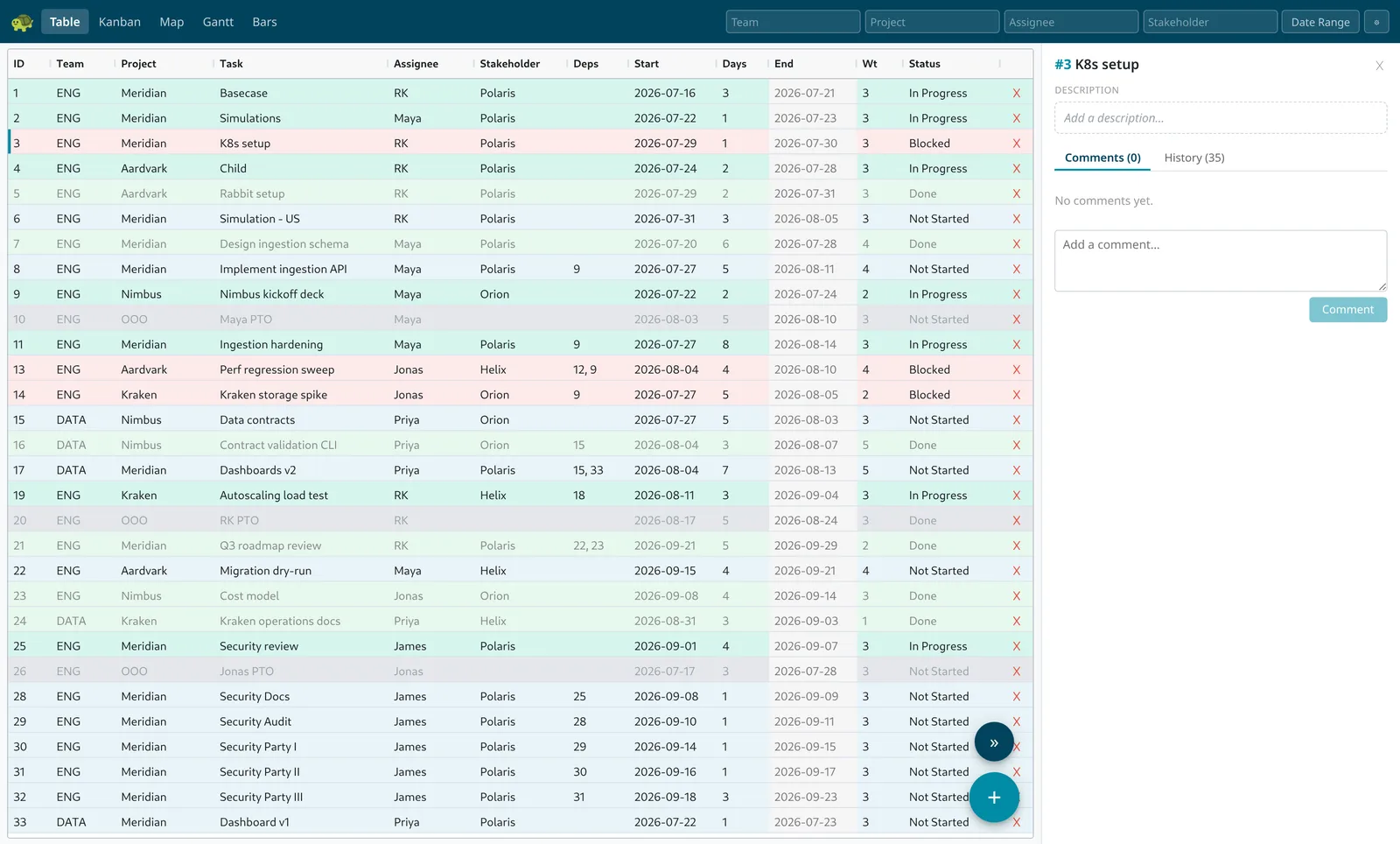Focus the Add a comment text area
Viewport: 1400px width, 844px height.
pos(1221,261)
